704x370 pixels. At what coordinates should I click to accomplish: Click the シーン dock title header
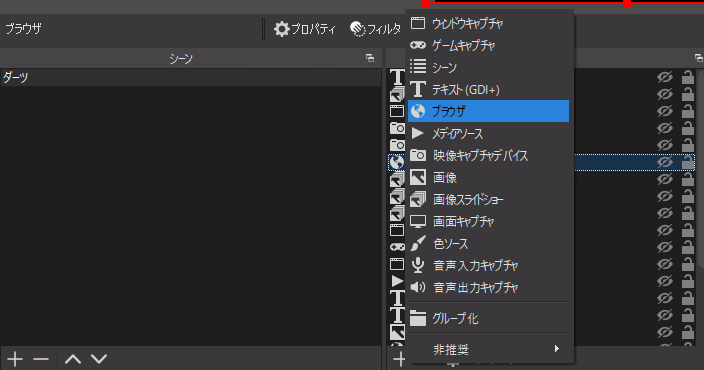tap(181, 58)
